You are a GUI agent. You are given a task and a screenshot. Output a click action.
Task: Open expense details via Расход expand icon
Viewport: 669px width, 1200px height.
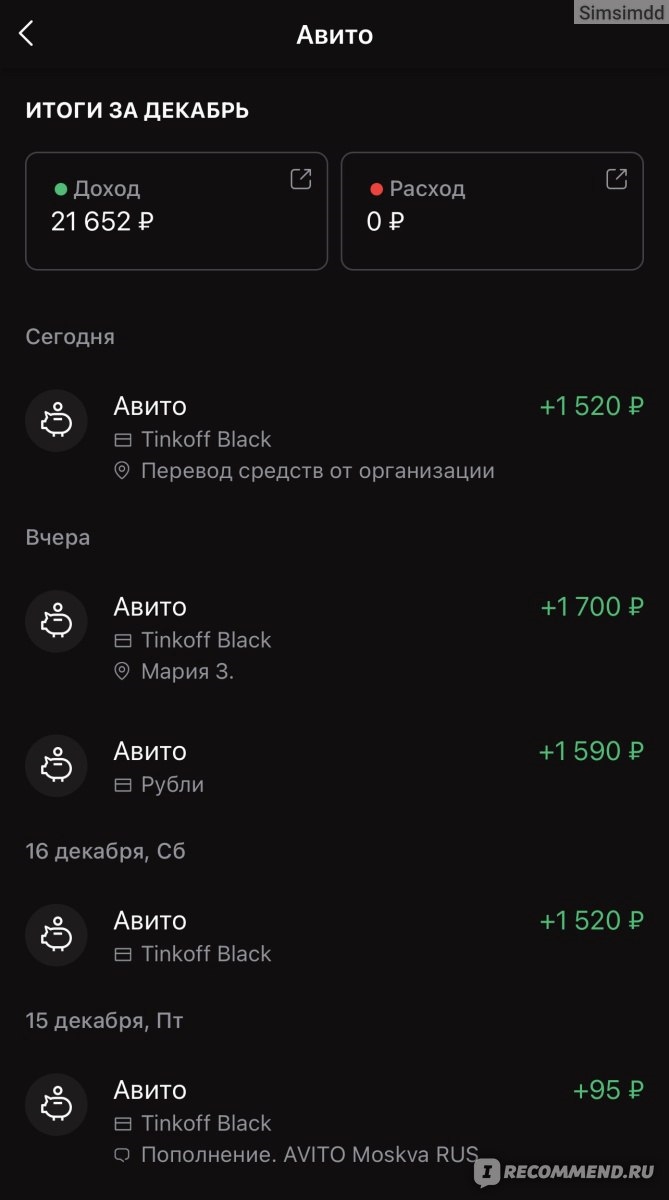point(617,179)
